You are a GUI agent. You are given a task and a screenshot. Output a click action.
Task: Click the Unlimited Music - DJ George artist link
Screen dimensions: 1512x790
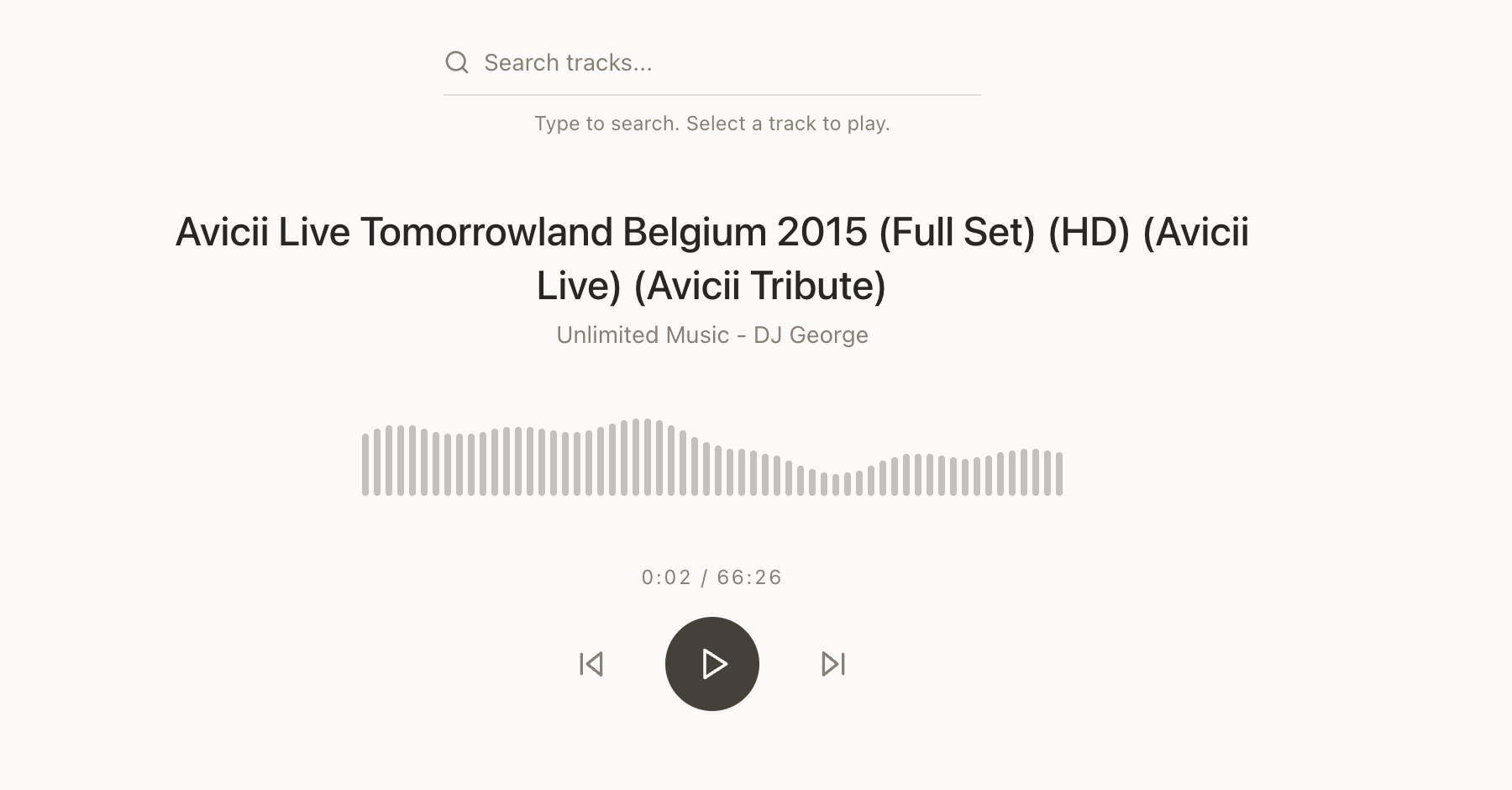click(711, 334)
